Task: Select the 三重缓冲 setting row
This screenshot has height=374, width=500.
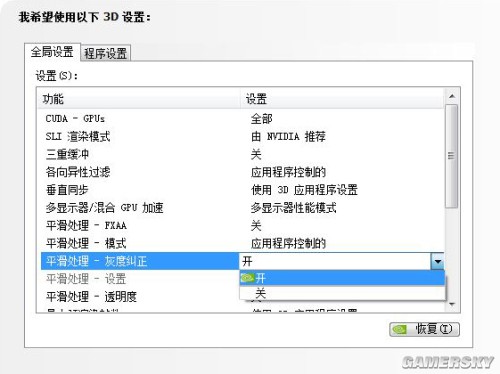Action: [x=242, y=154]
